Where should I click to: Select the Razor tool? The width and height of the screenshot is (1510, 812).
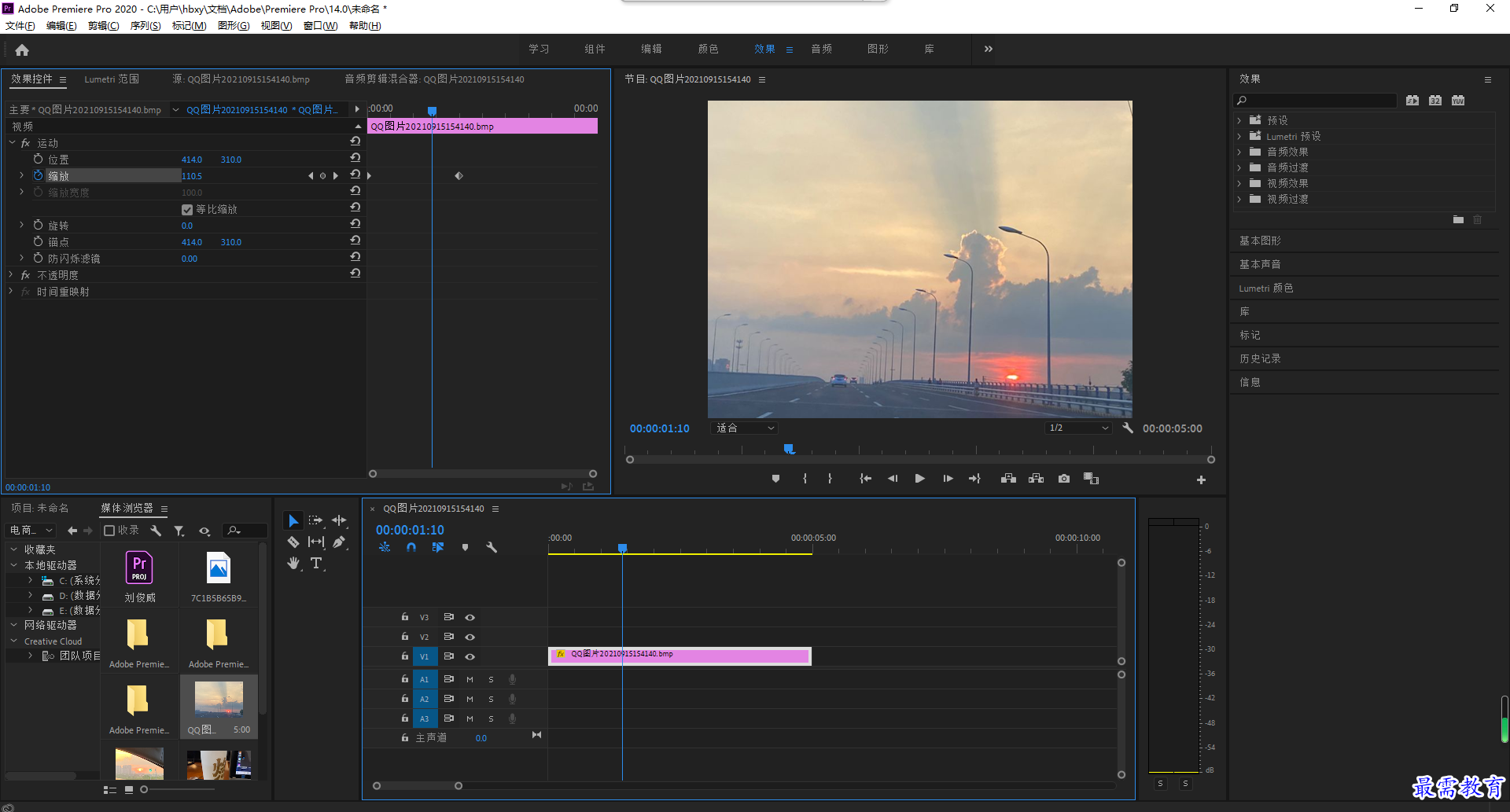click(x=293, y=542)
